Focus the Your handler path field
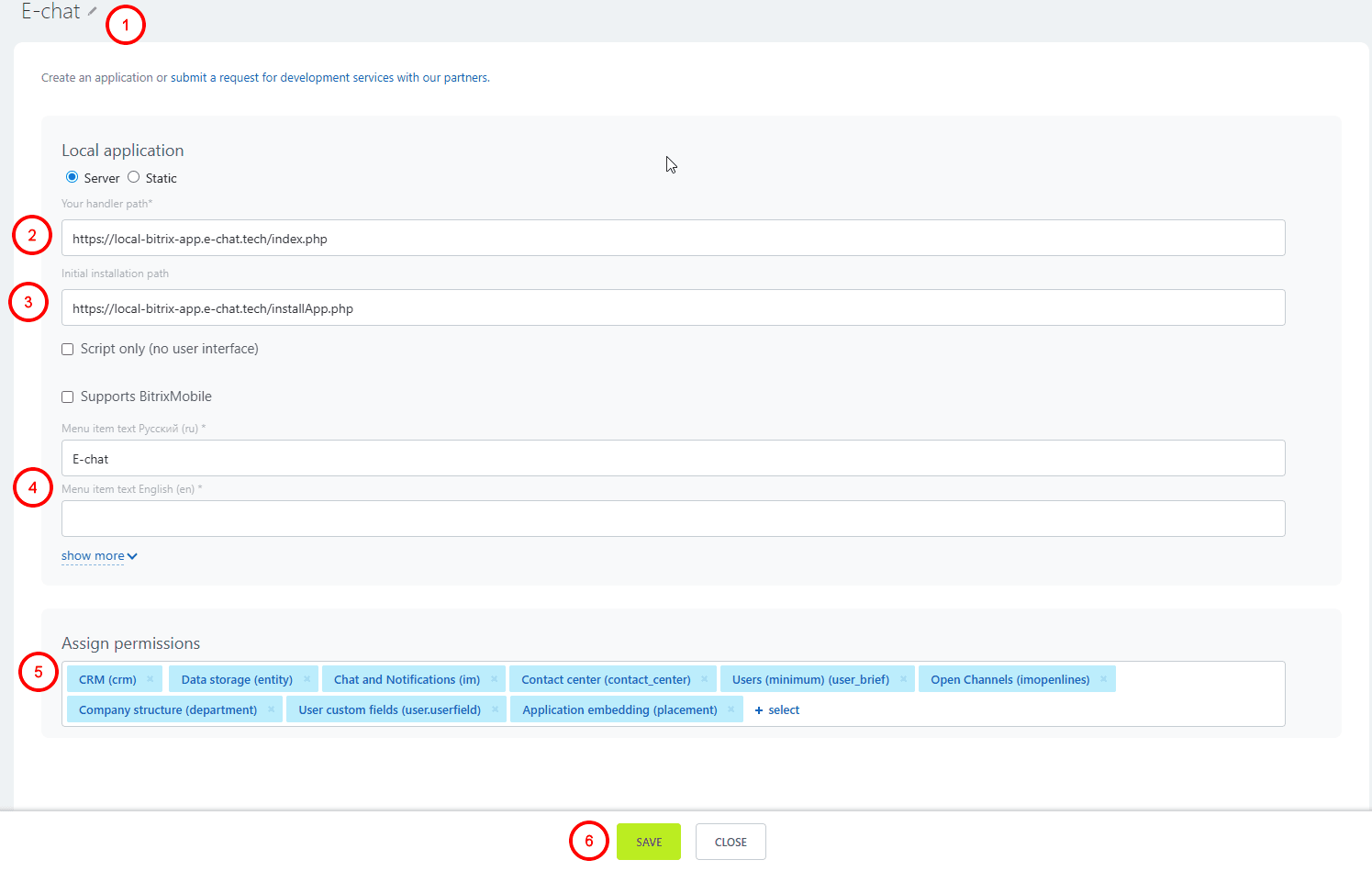1372x871 pixels. point(673,238)
